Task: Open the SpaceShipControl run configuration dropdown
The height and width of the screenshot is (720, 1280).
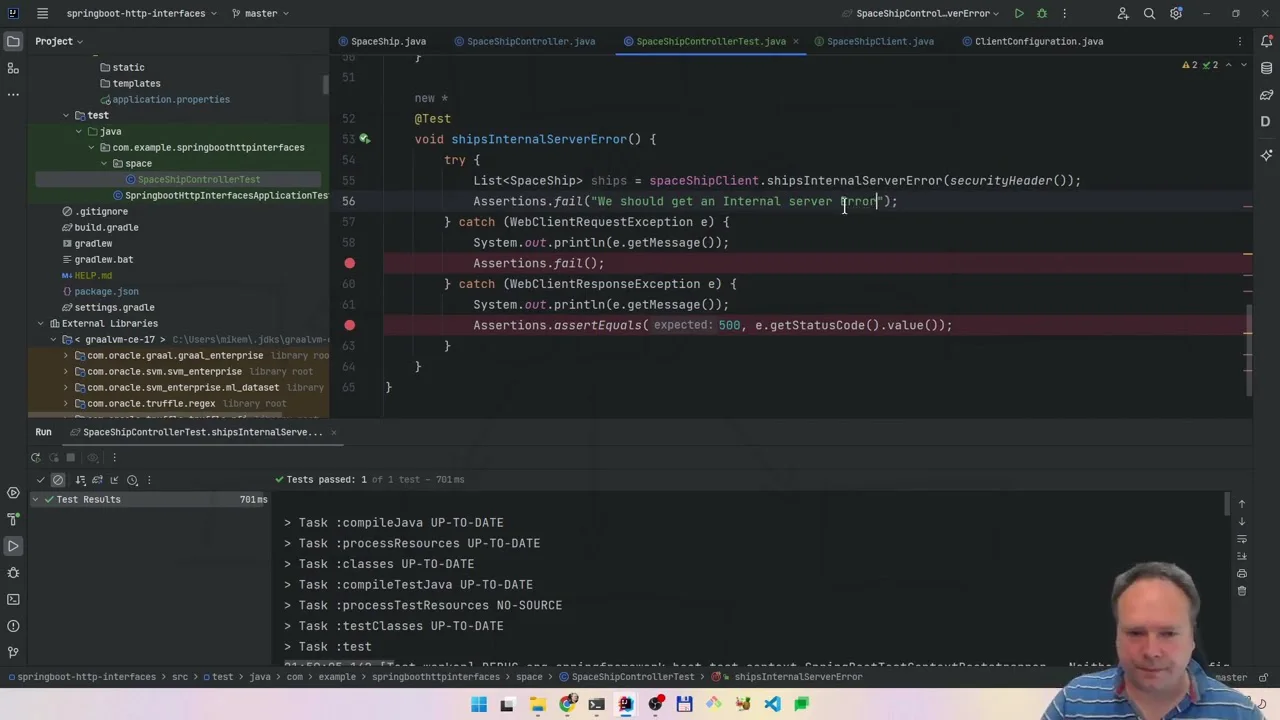Action: click(922, 13)
